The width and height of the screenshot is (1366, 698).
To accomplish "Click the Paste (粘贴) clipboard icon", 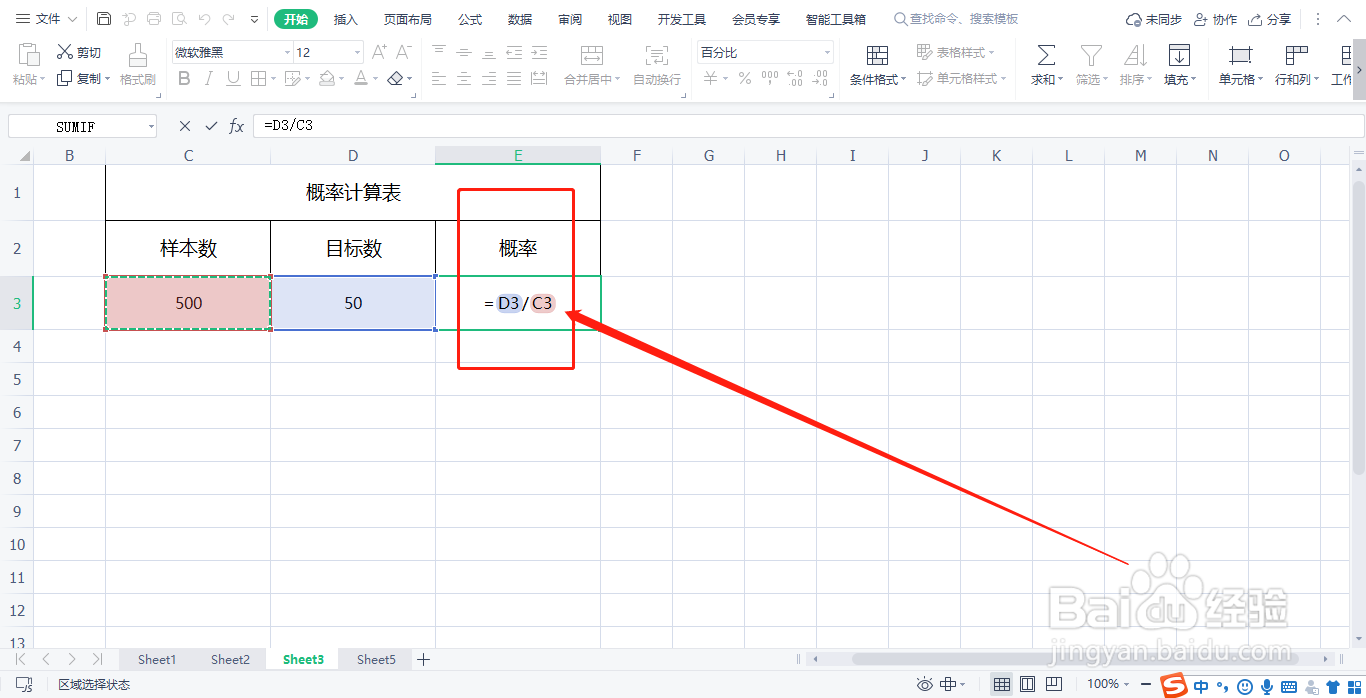I will click(28, 55).
